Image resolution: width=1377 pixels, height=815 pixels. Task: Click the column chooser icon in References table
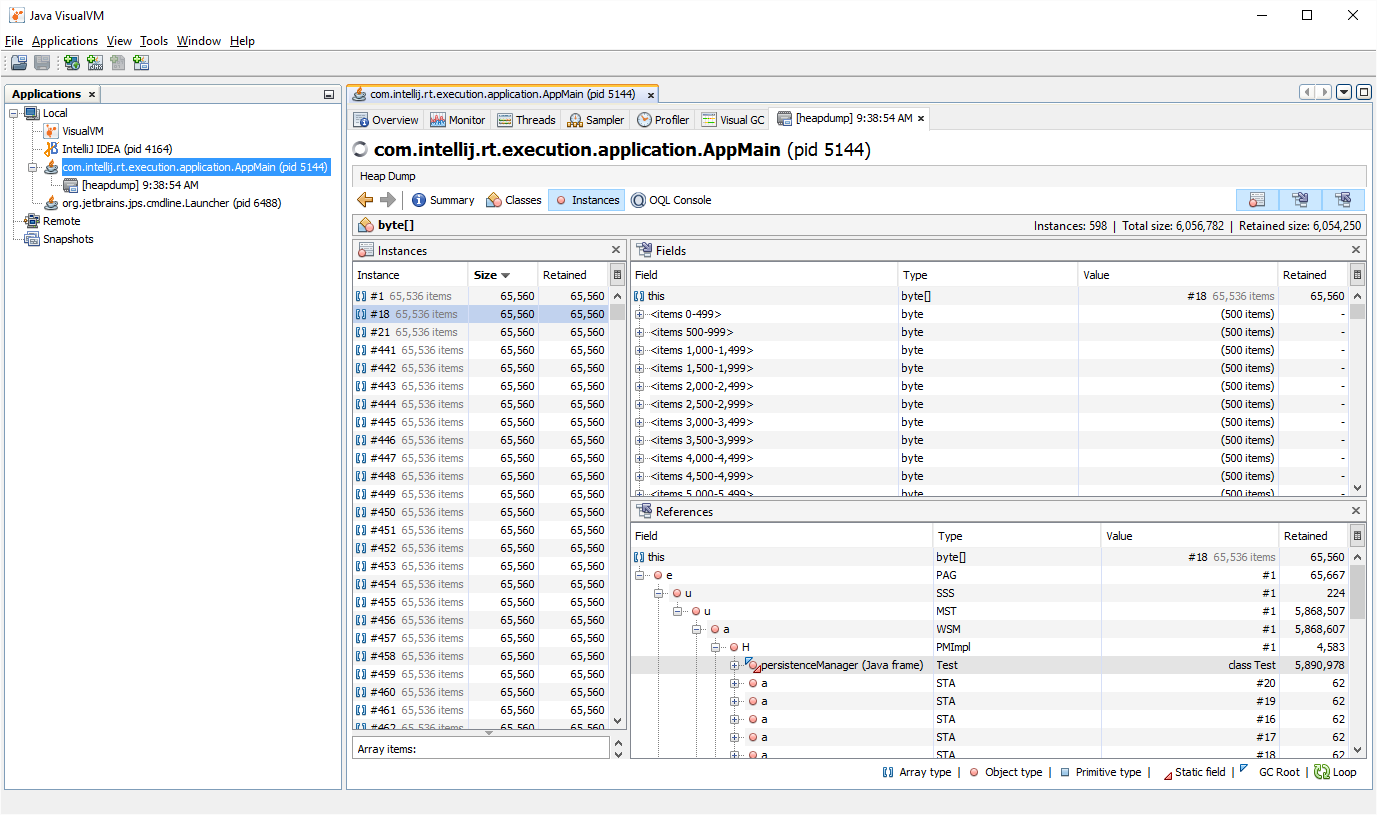point(1357,536)
